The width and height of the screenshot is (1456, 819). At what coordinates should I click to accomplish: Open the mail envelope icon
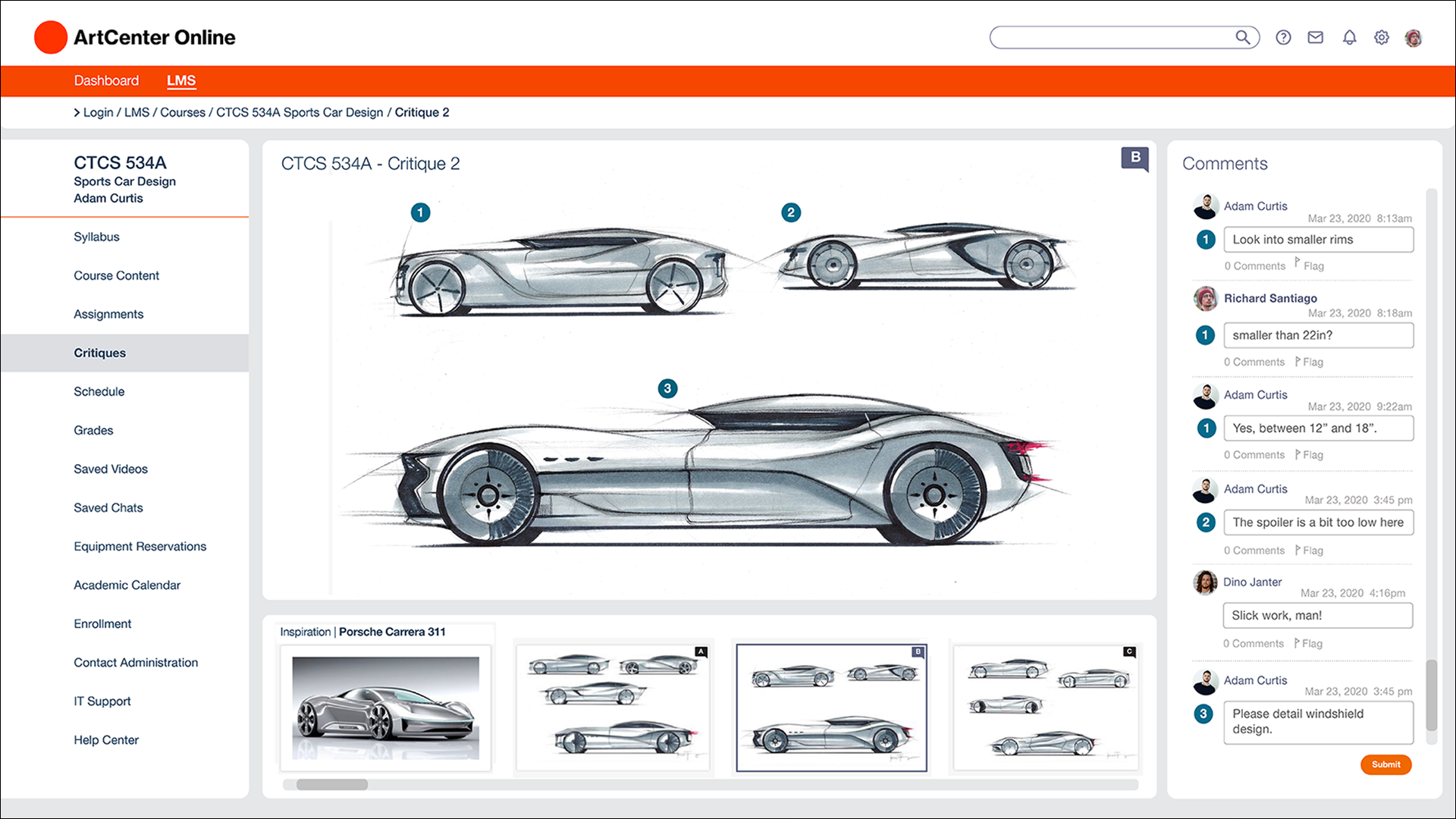tap(1316, 37)
